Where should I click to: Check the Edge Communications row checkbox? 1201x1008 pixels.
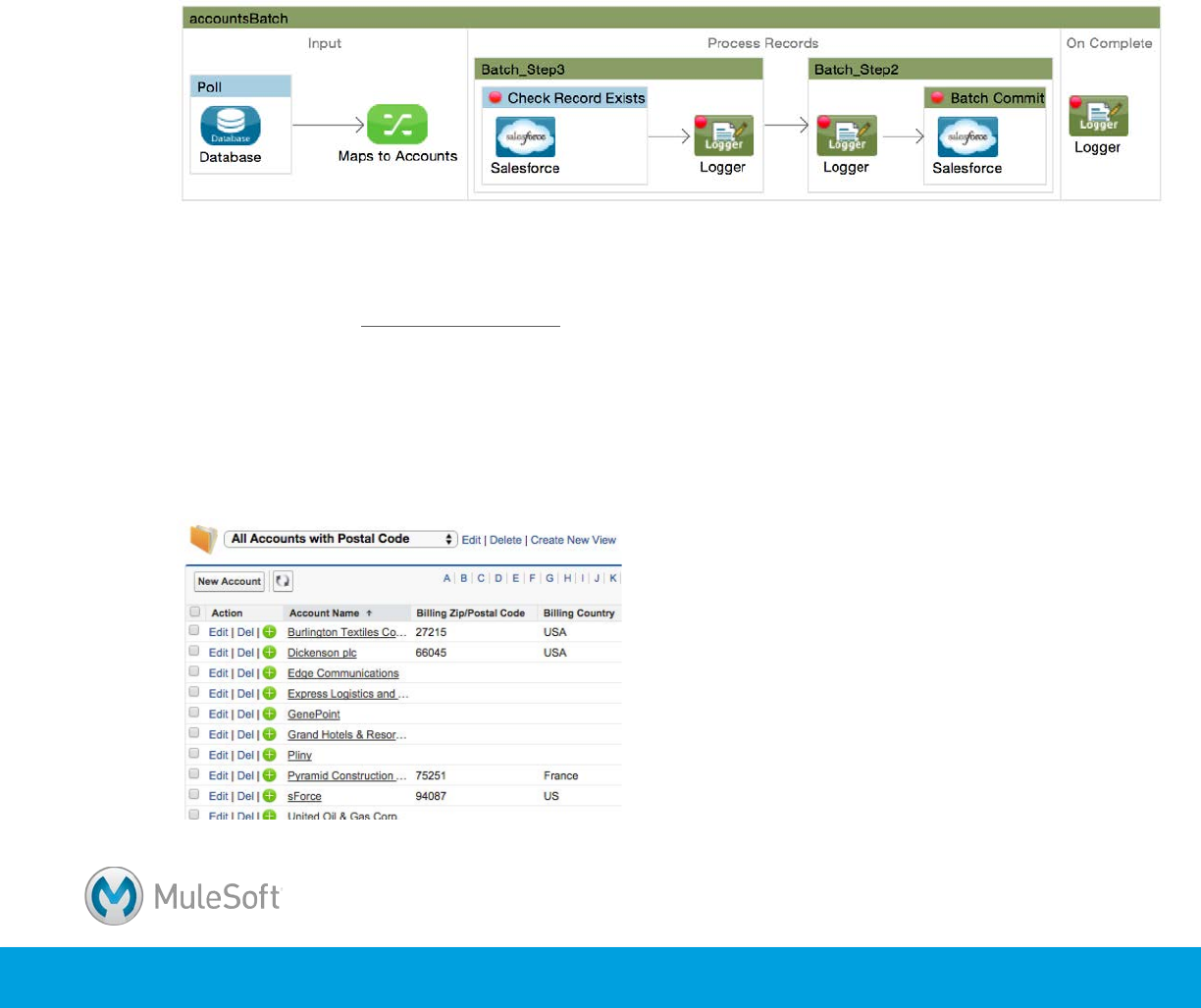[x=194, y=672]
